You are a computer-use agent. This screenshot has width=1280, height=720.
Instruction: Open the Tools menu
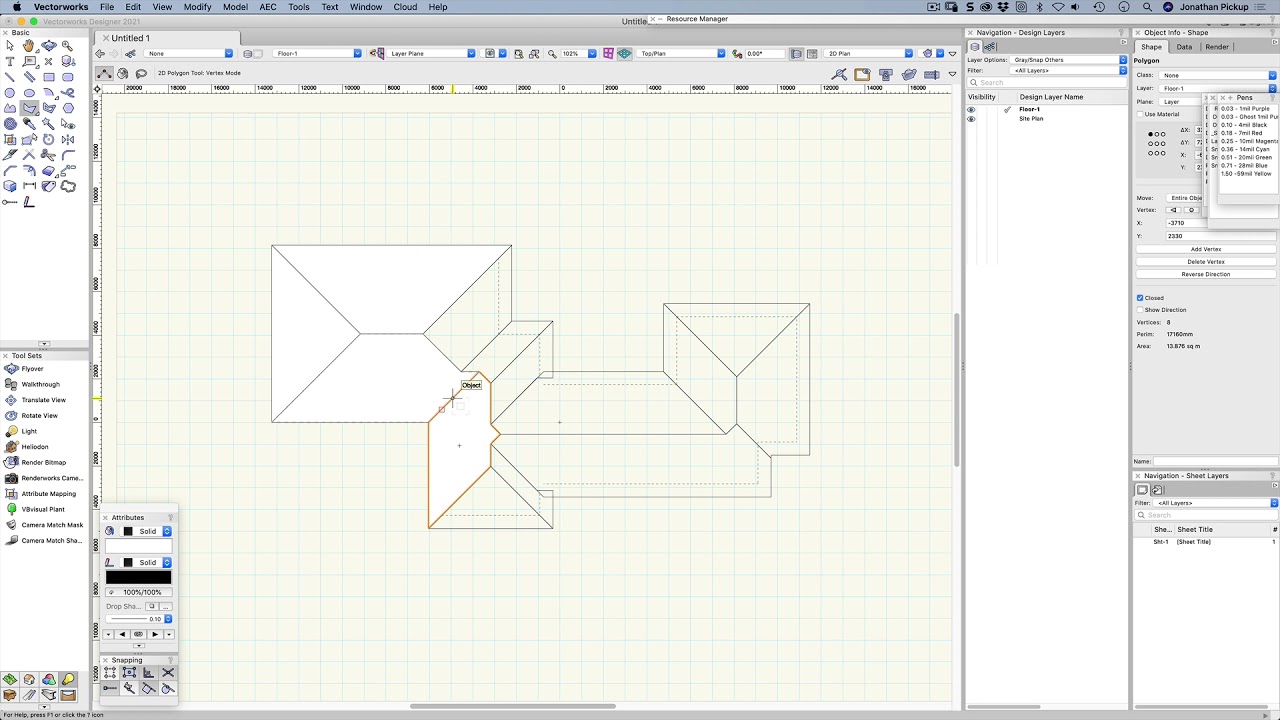click(x=299, y=7)
